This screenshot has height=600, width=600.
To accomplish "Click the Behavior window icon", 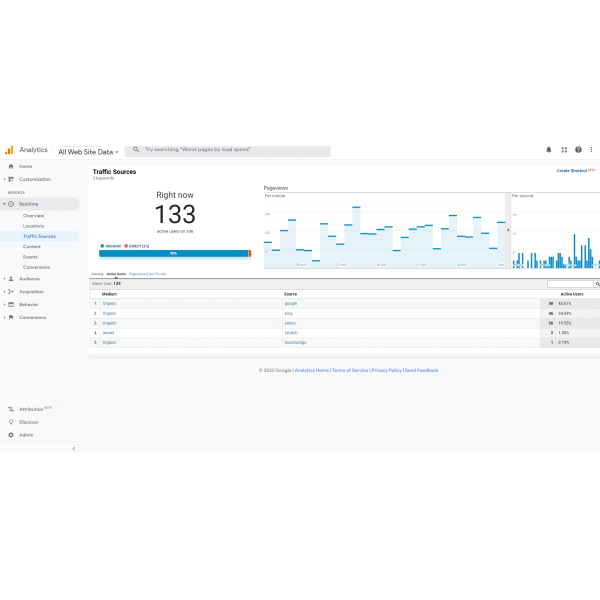I will tap(11, 305).
